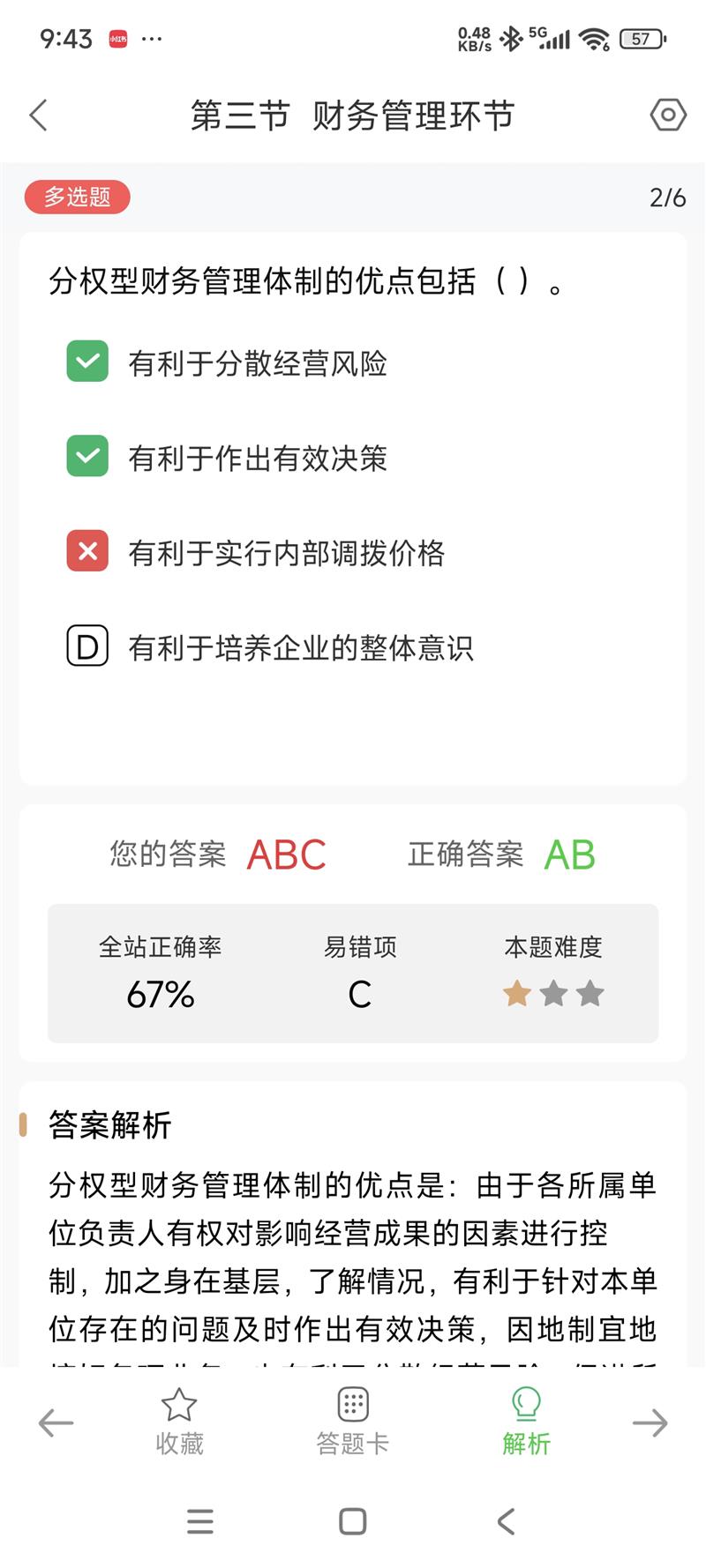Open settings hexagon icon
Screen dimensions: 706x1568
pyautogui.click(x=668, y=116)
